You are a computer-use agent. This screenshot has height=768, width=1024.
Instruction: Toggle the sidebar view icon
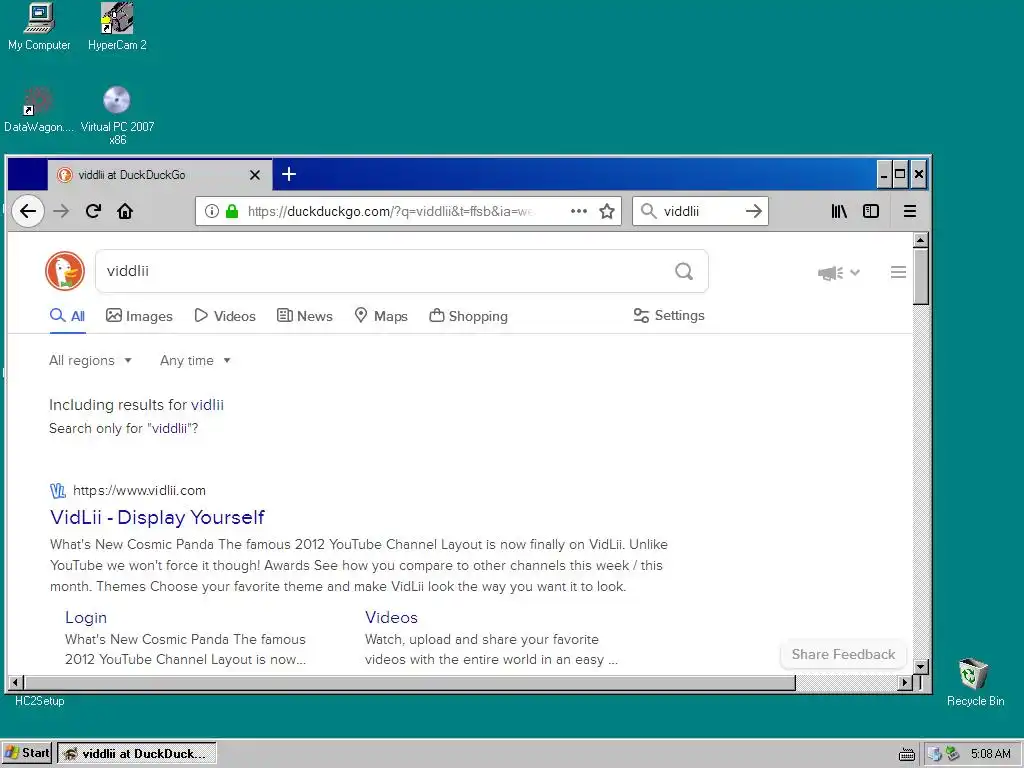871,211
